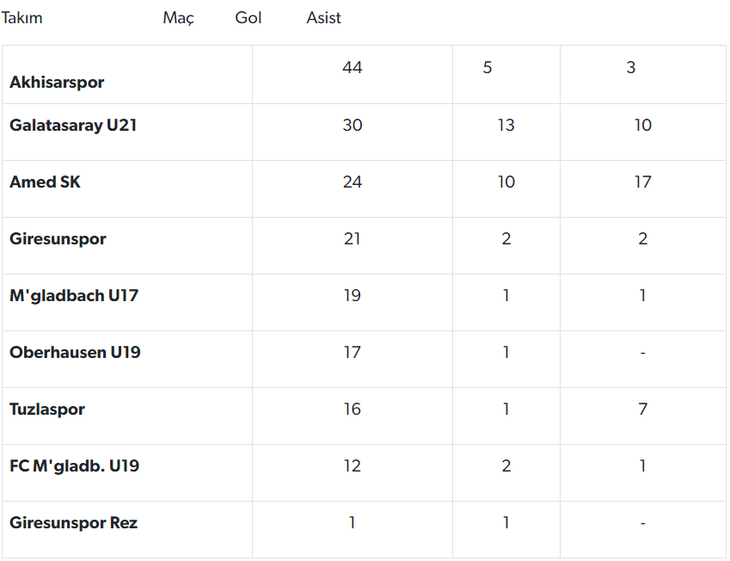The height and width of the screenshot is (561, 730).
Task: Open the Galatasaray U21 team link
Action: 73,125
